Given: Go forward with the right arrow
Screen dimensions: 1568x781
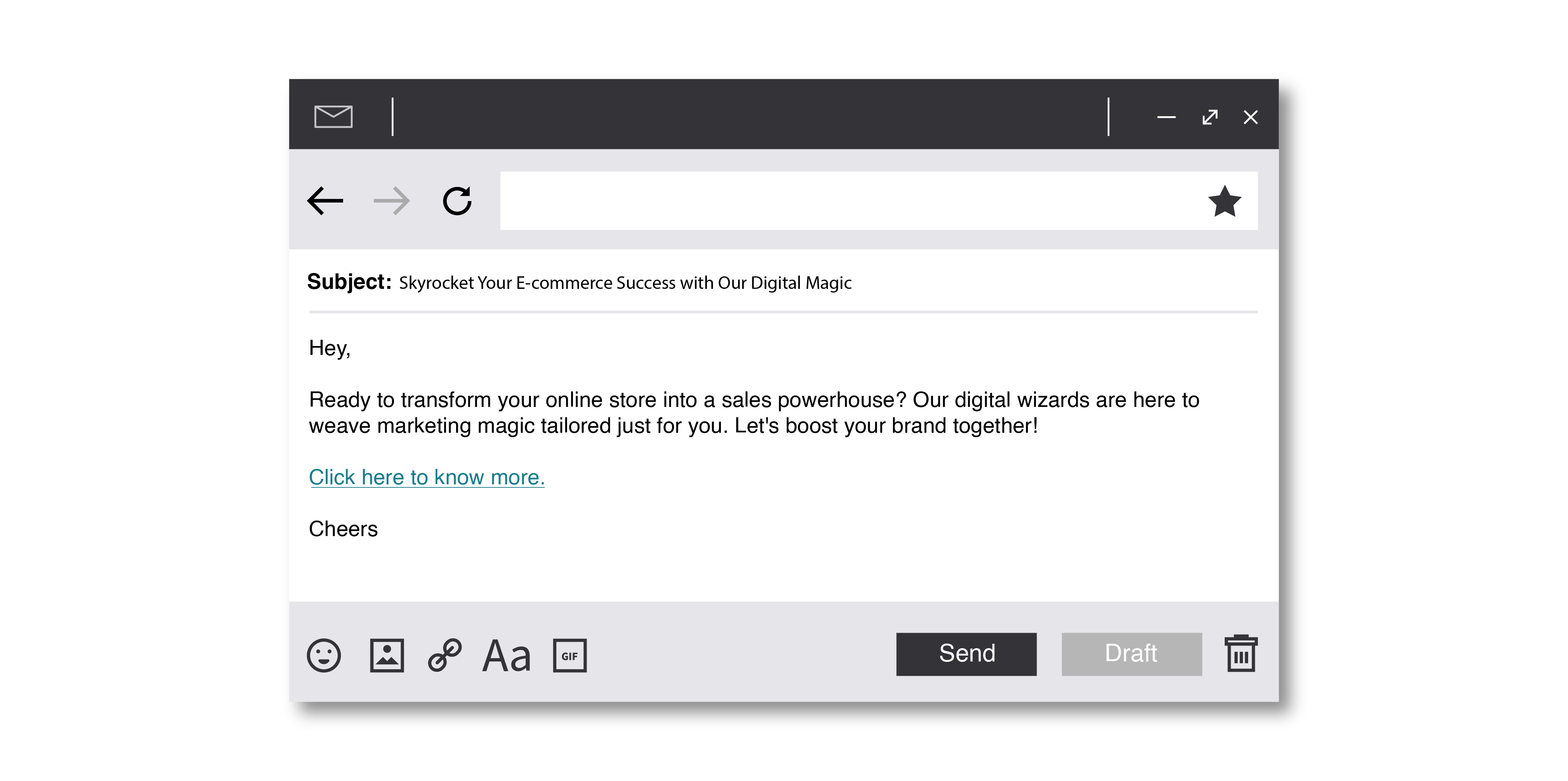Looking at the screenshot, I should [x=391, y=201].
